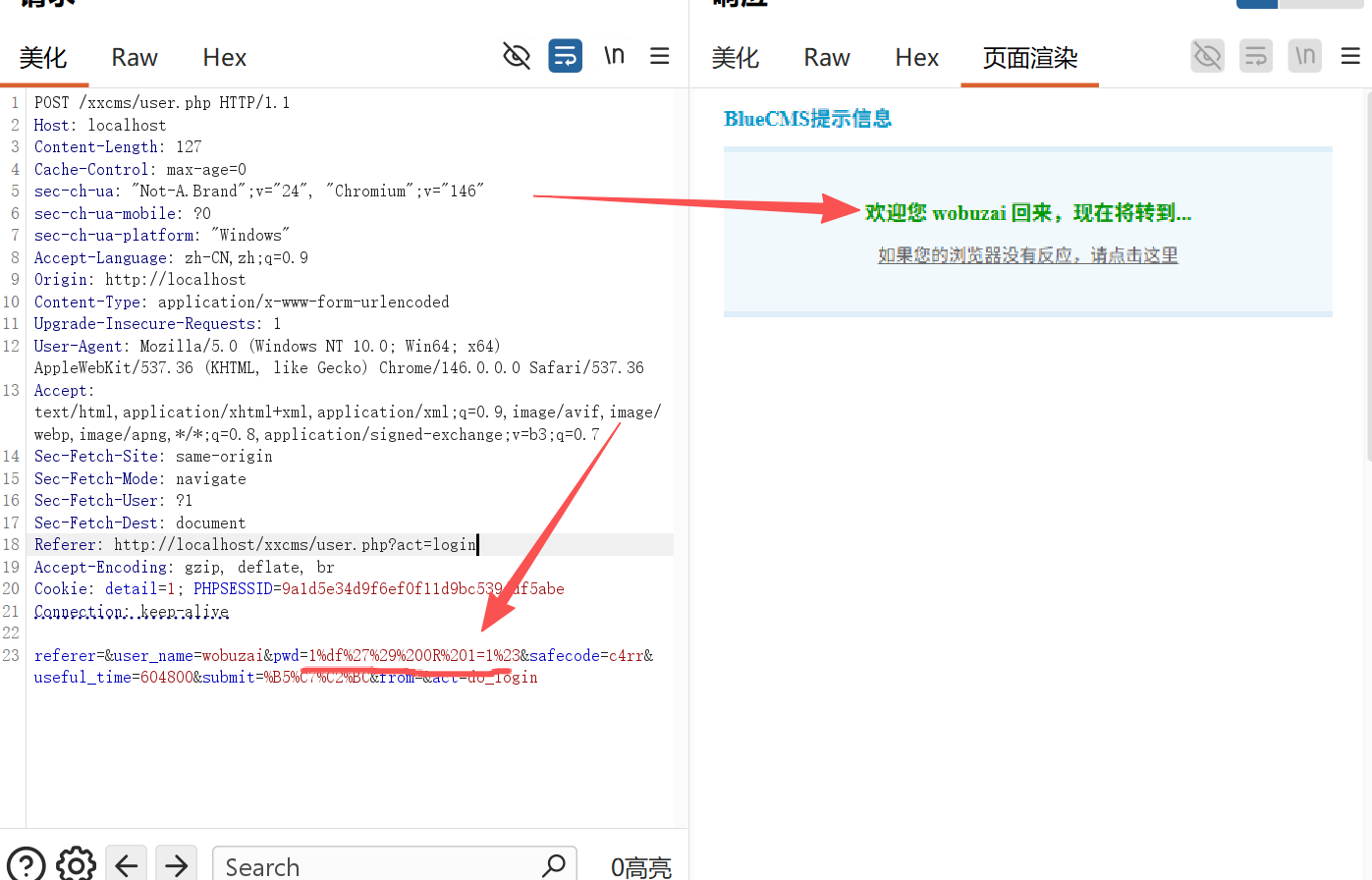The height and width of the screenshot is (880, 1372).
Task: Click the Sec-Fetch-Dest: document header
Action: click(140, 523)
